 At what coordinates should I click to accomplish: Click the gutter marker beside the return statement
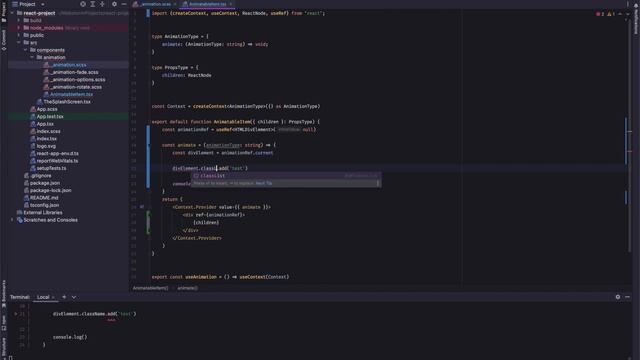tap(142, 207)
